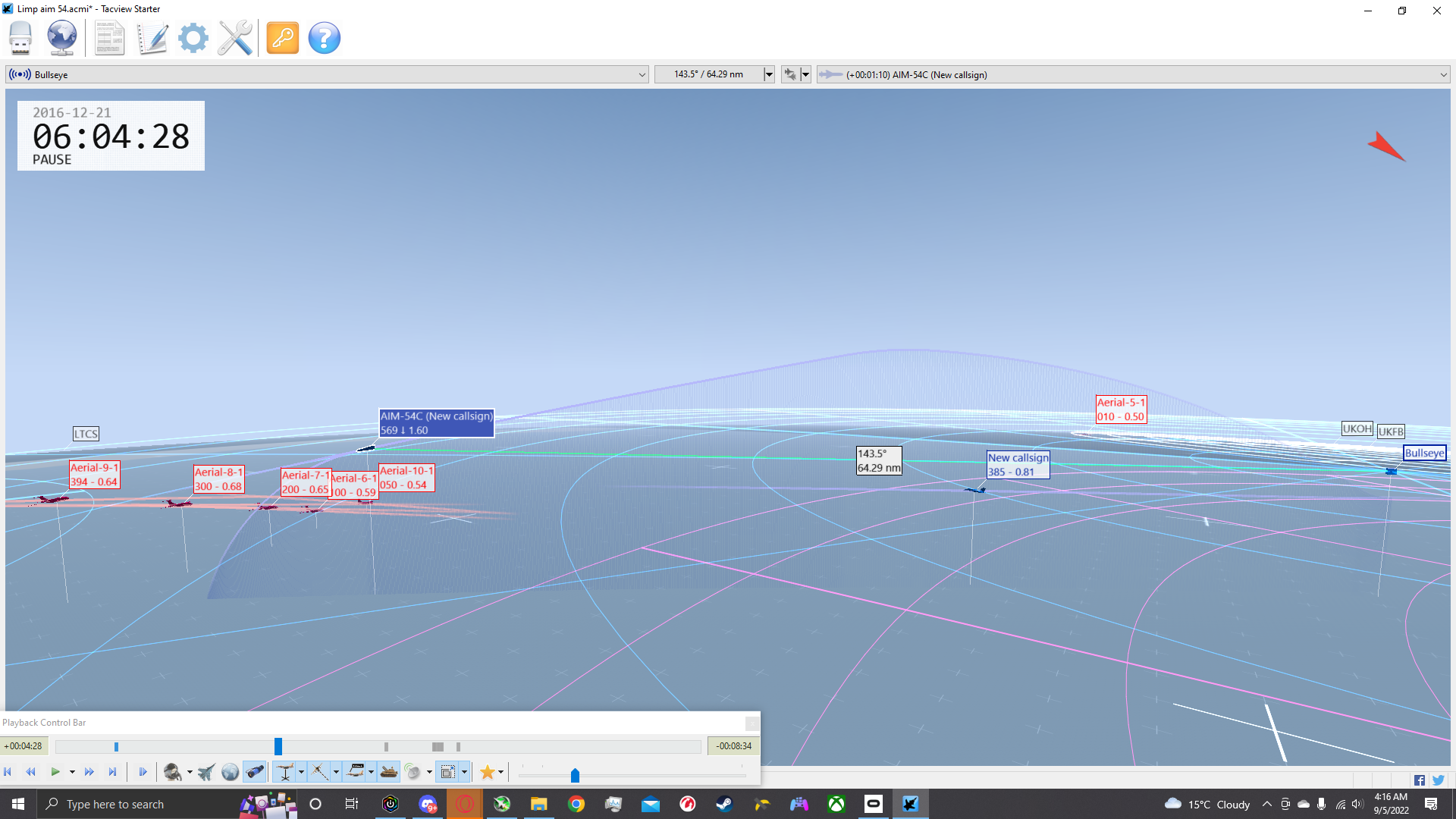Screen dimensions: 1456x819
Task: Open the flight report document icon
Action: (x=110, y=38)
